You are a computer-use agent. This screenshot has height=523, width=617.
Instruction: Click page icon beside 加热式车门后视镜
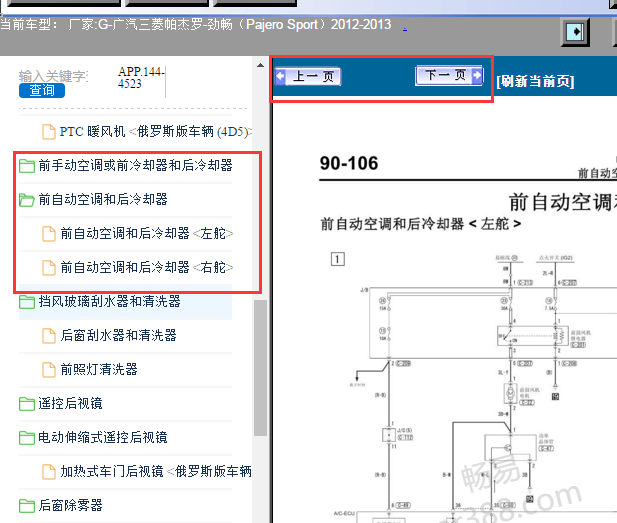[49, 471]
